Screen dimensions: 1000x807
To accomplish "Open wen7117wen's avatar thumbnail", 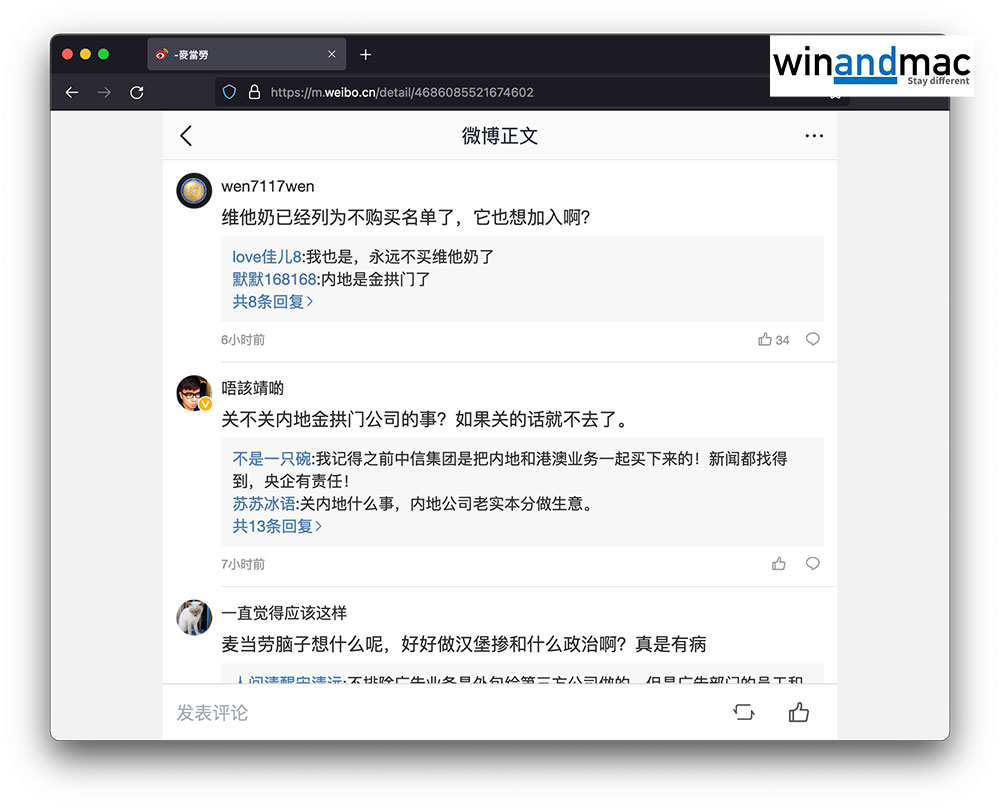I will (x=194, y=190).
